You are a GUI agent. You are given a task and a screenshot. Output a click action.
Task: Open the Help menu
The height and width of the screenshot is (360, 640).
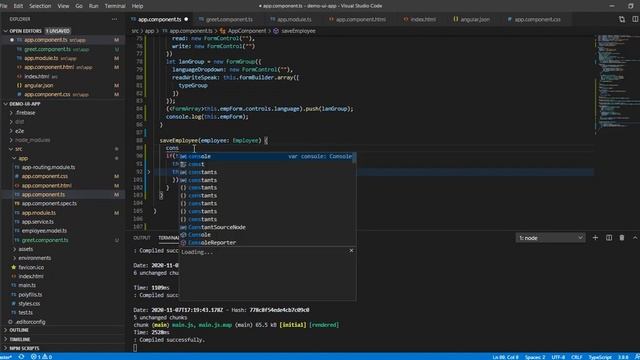point(137,6)
